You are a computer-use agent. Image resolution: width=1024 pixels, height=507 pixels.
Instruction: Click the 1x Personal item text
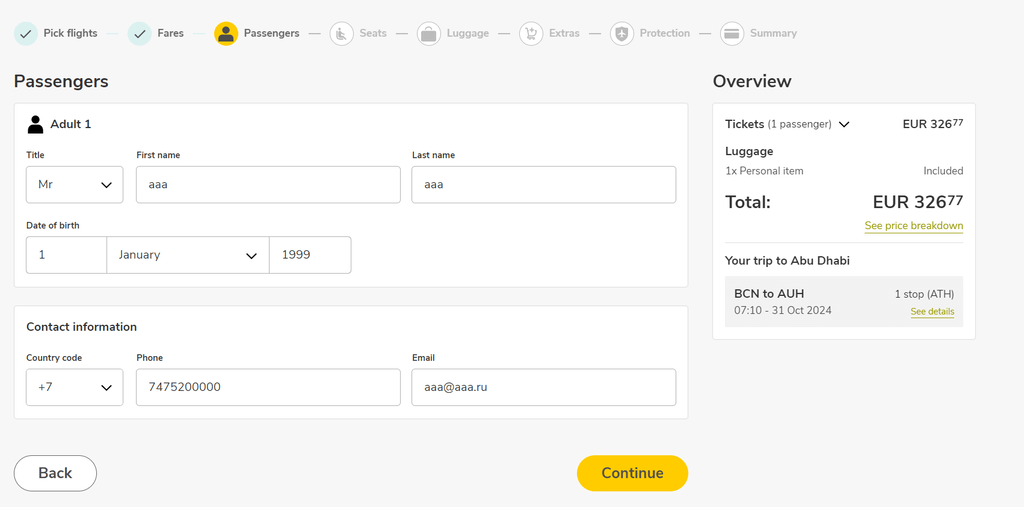pos(764,171)
